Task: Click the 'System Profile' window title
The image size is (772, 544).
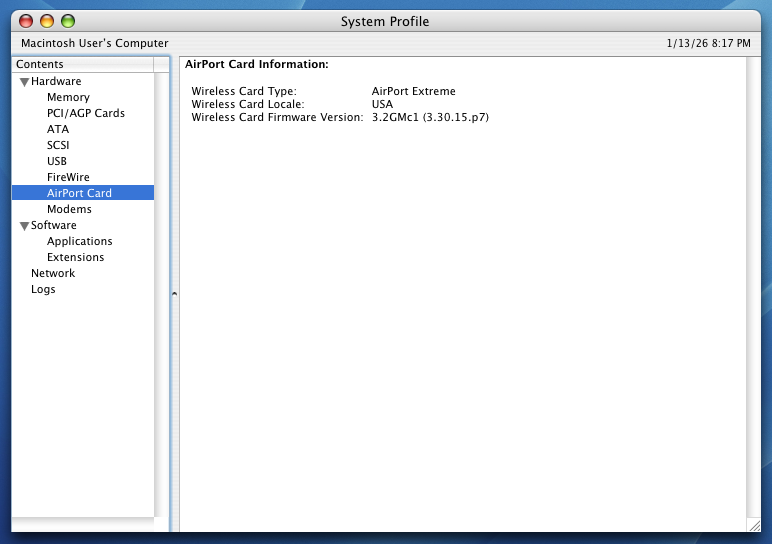Action: (385, 21)
